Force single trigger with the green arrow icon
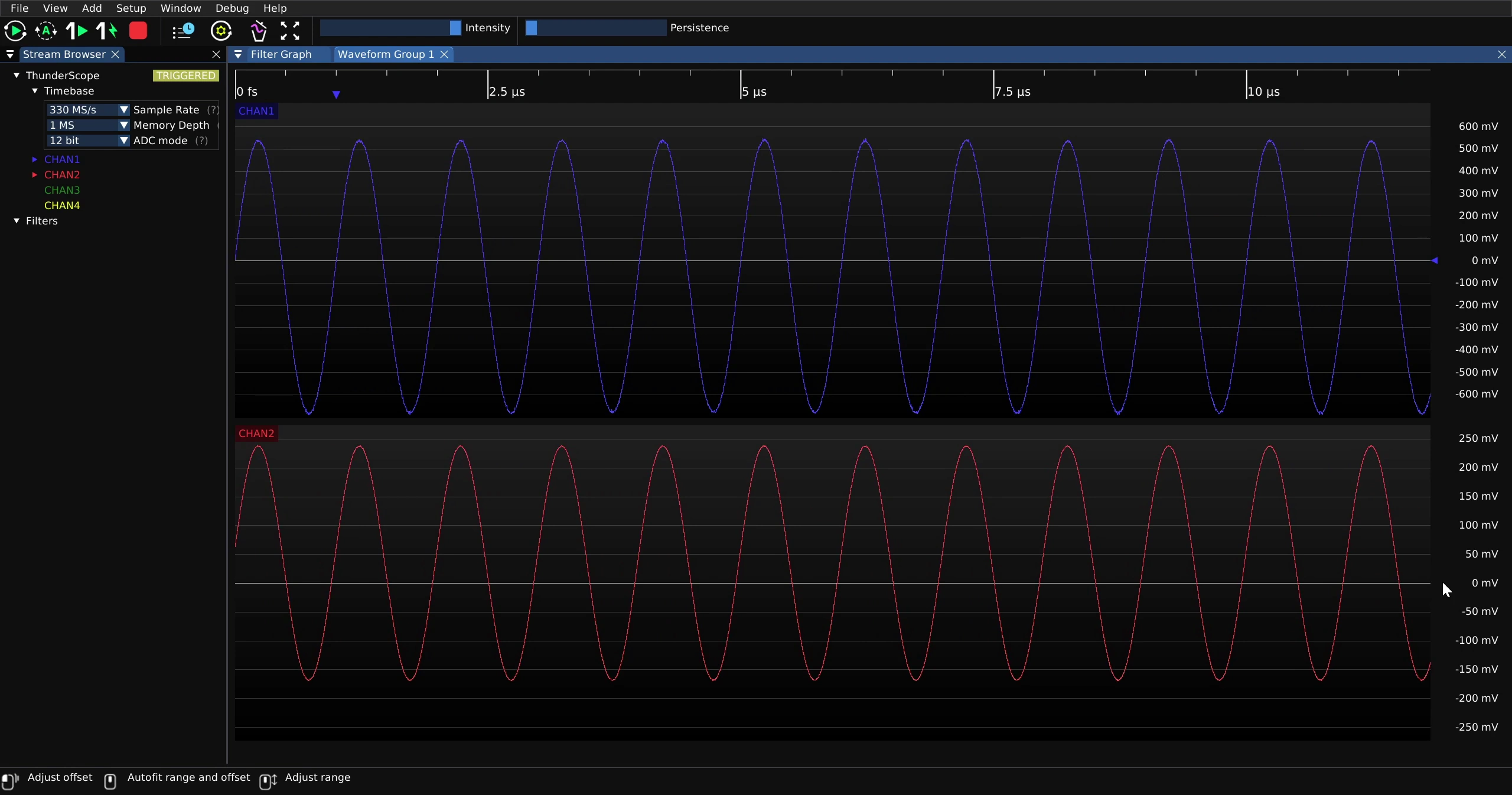The height and width of the screenshot is (795, 1512). [107, 31]
